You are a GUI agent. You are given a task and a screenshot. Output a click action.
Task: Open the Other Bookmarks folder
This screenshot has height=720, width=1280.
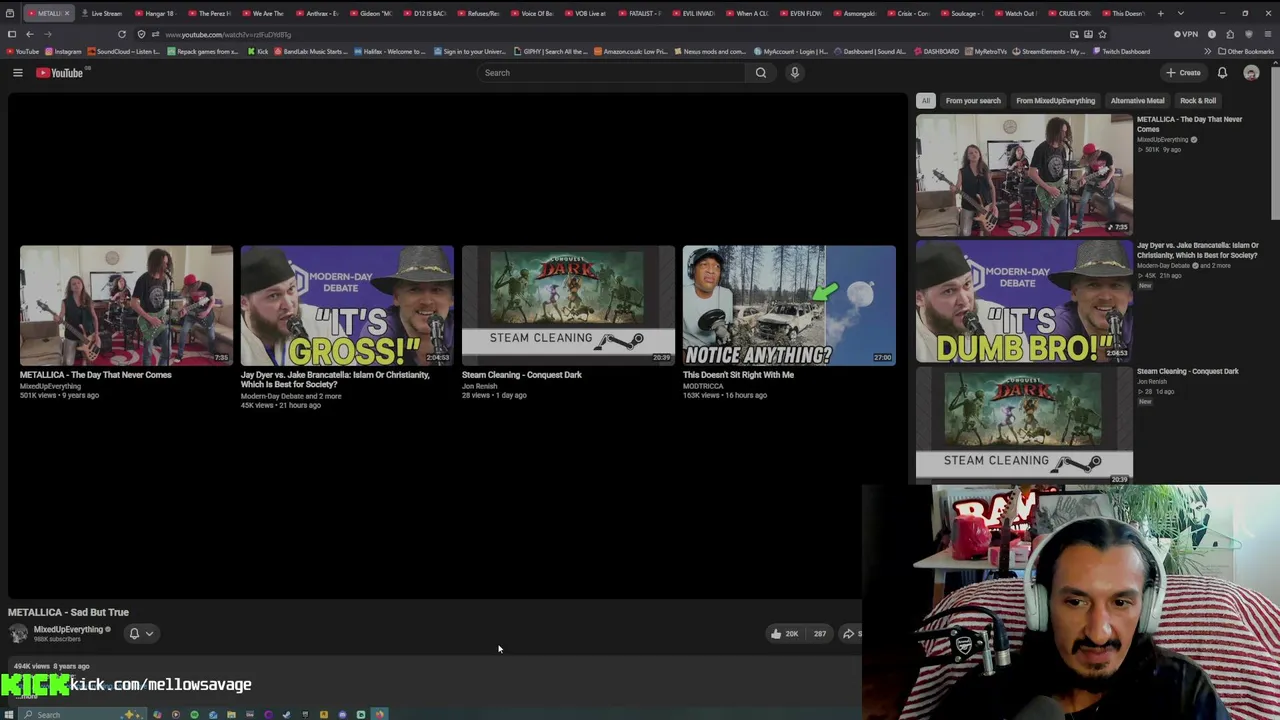pos(1246,51)
